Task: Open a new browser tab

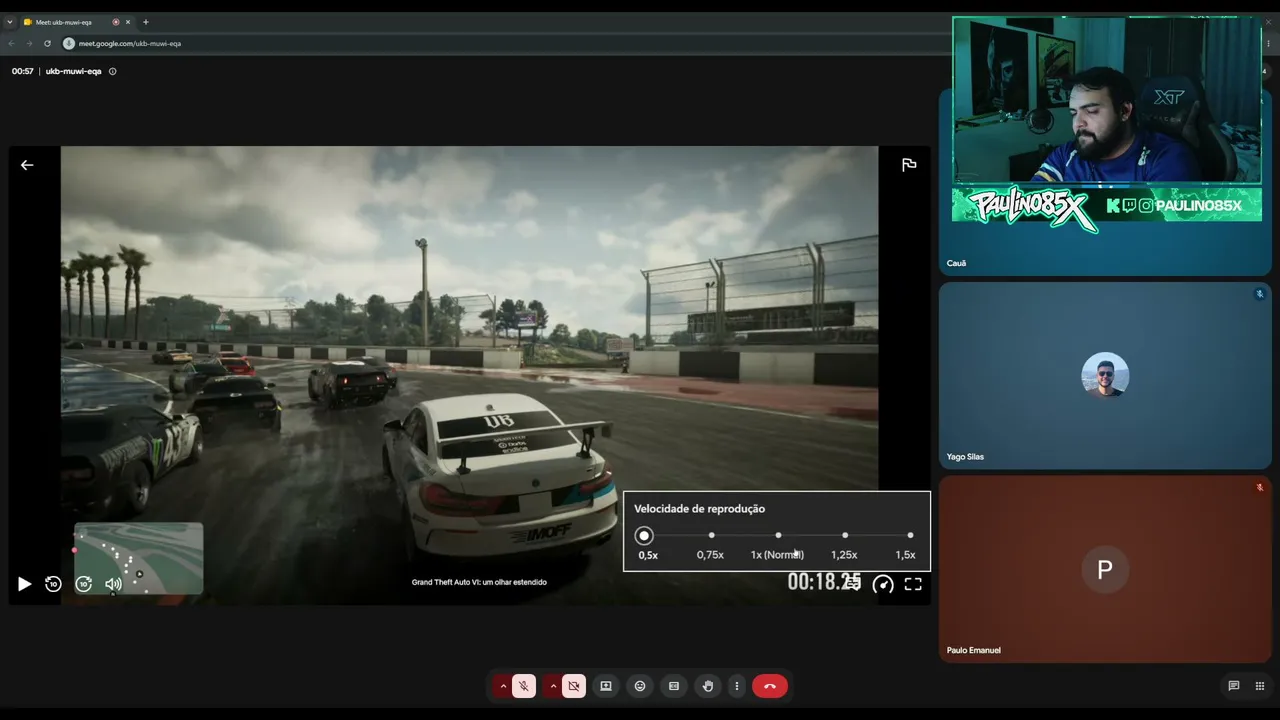Action: (146, 22)
